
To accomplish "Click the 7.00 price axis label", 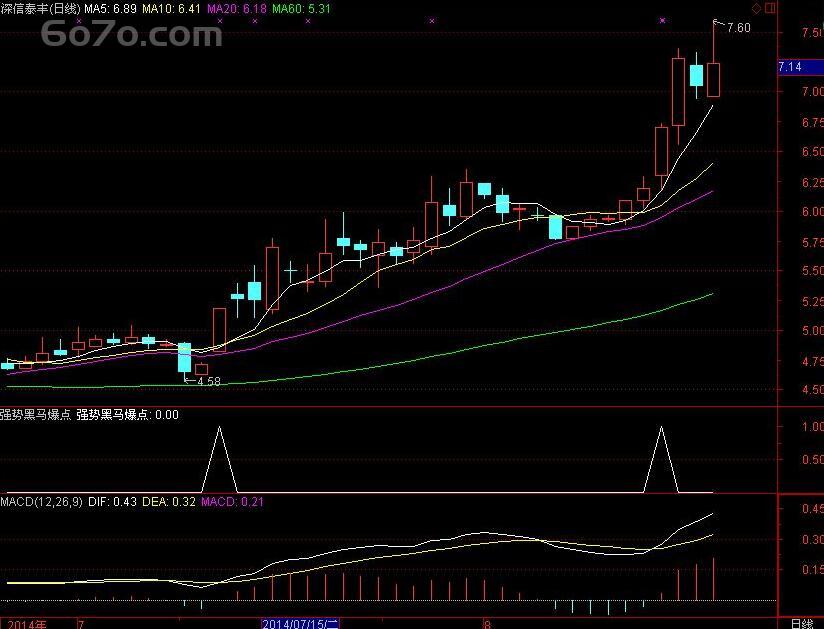I will pyautogui.click(x=812, y=91).
